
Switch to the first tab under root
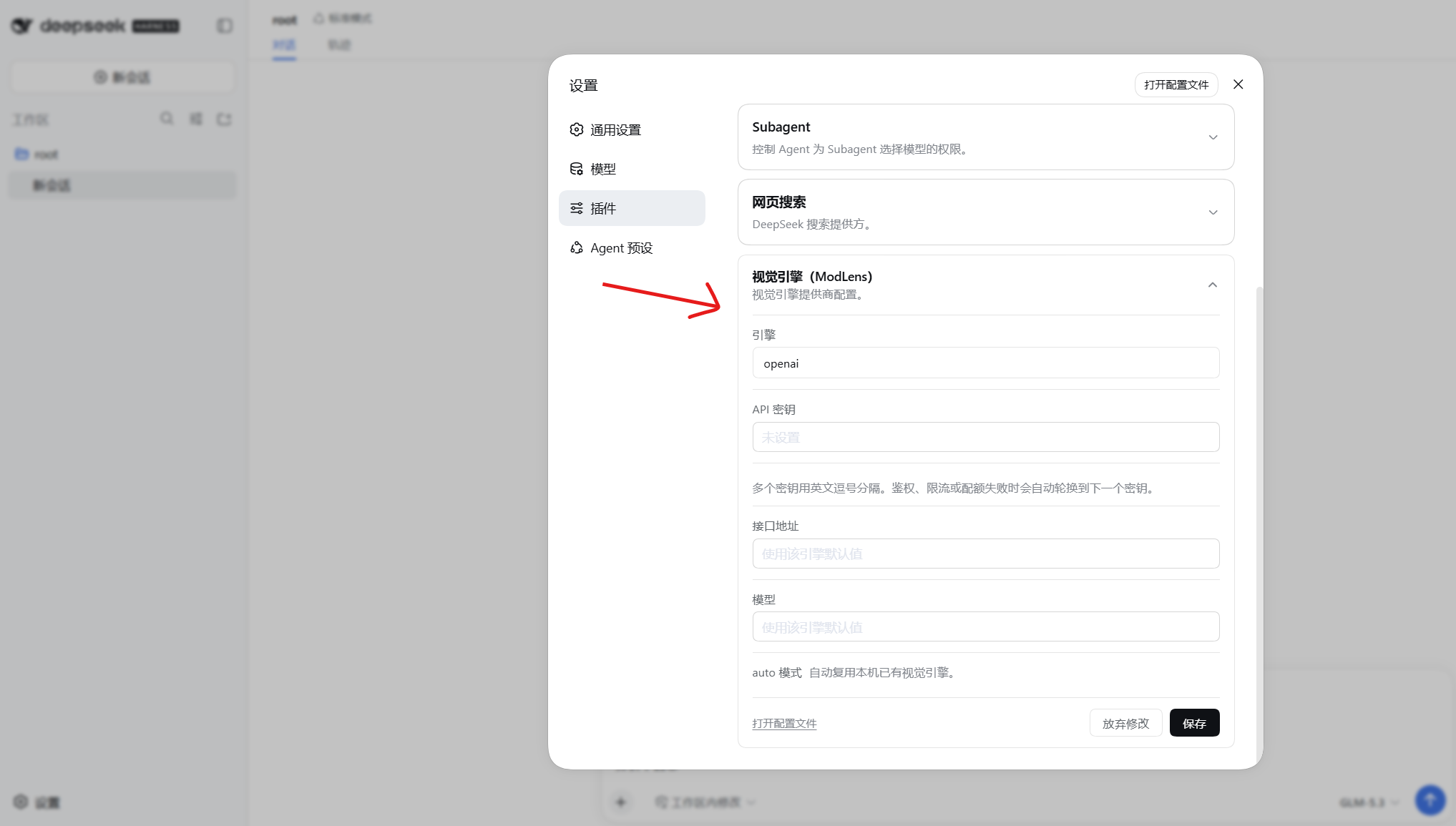[x=284, y=45]
